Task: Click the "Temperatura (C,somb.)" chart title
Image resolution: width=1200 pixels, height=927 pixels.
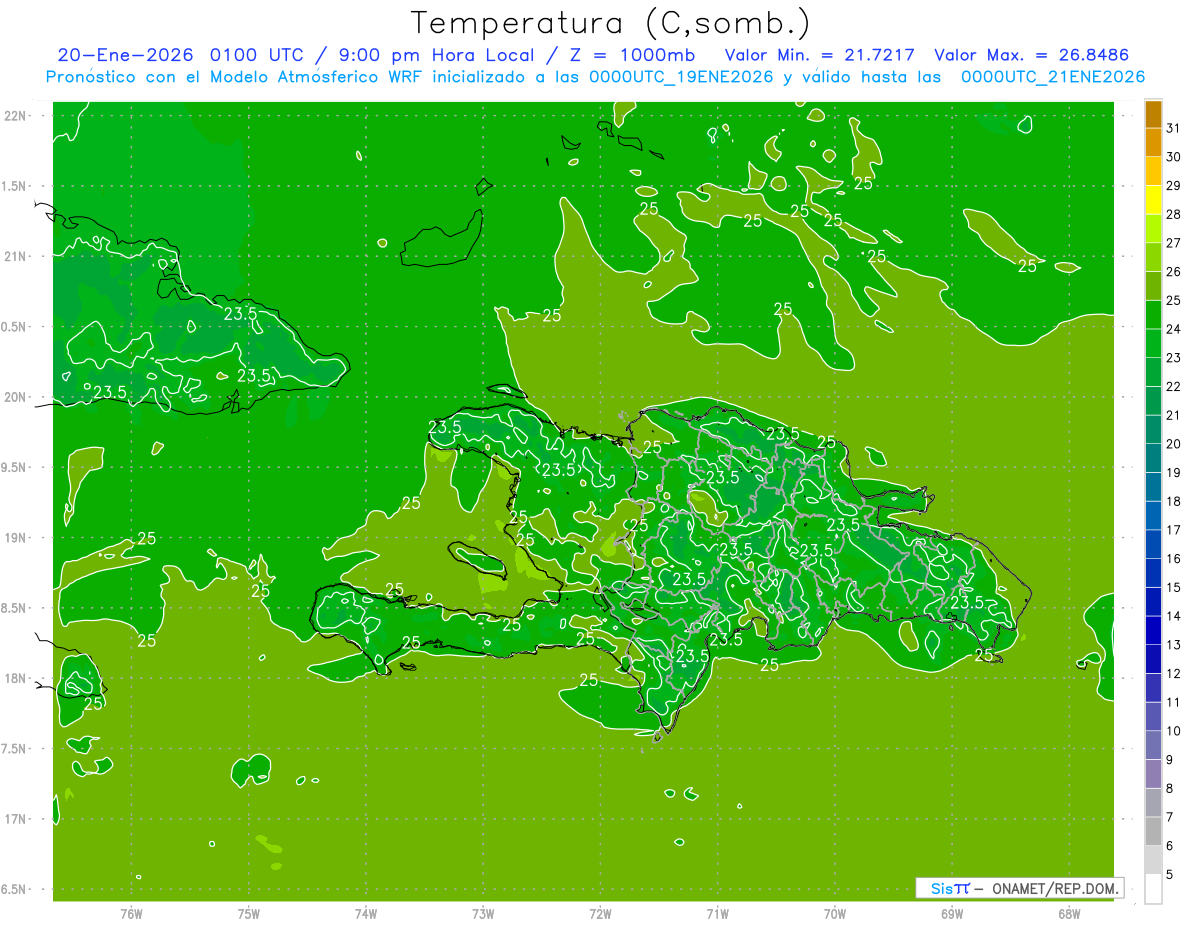Action: click(x=612, y=23)
